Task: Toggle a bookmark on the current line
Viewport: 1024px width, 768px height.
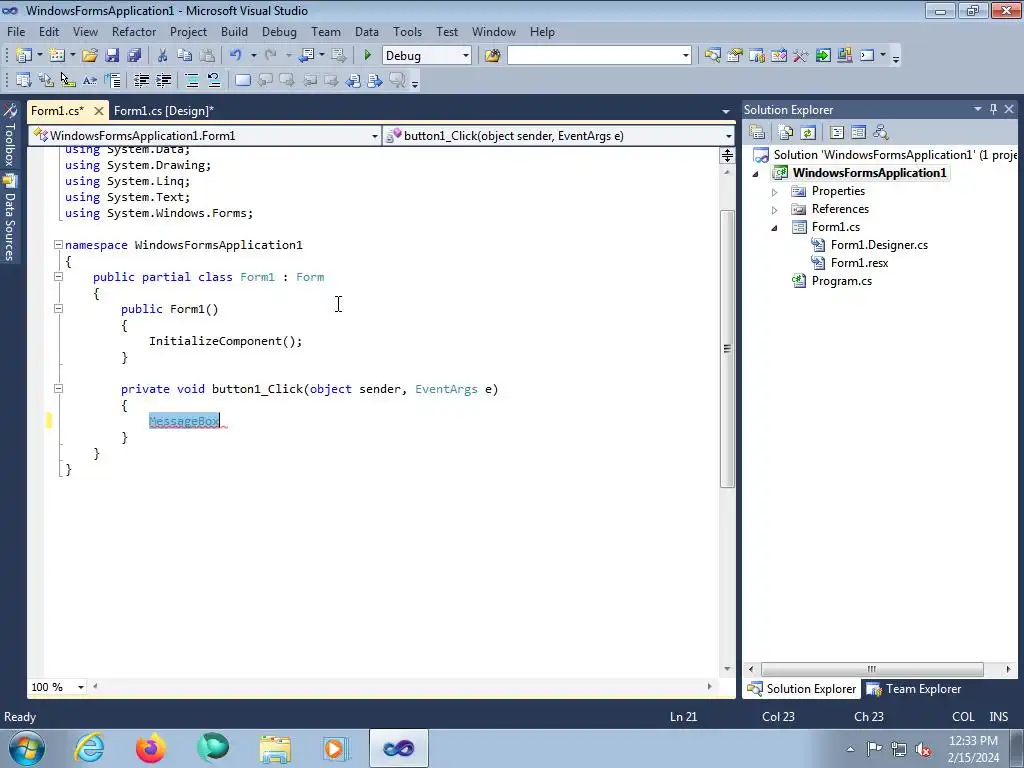Action: pos(242,80)
